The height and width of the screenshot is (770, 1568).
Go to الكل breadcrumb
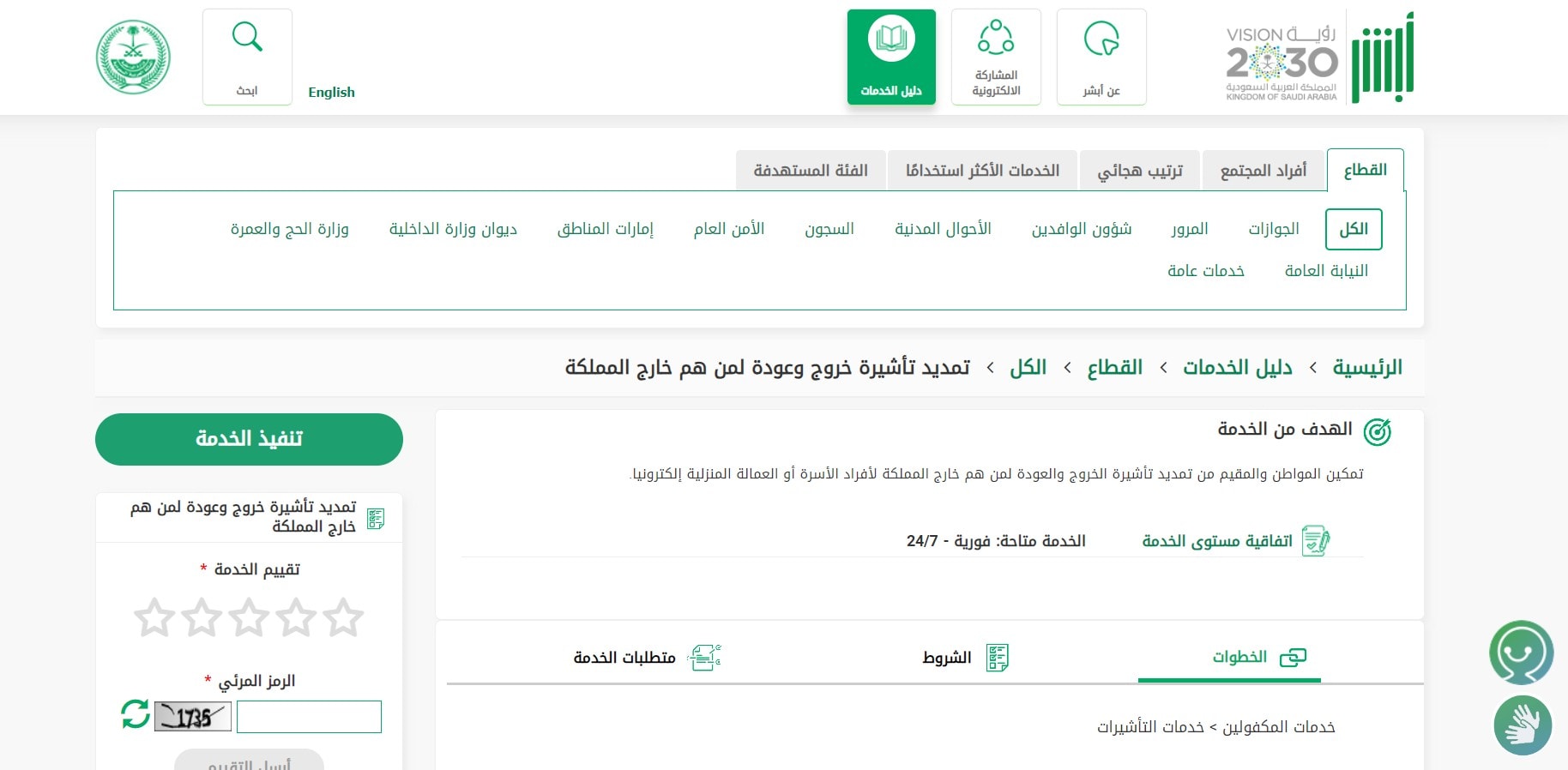(x=1028, y=368)
